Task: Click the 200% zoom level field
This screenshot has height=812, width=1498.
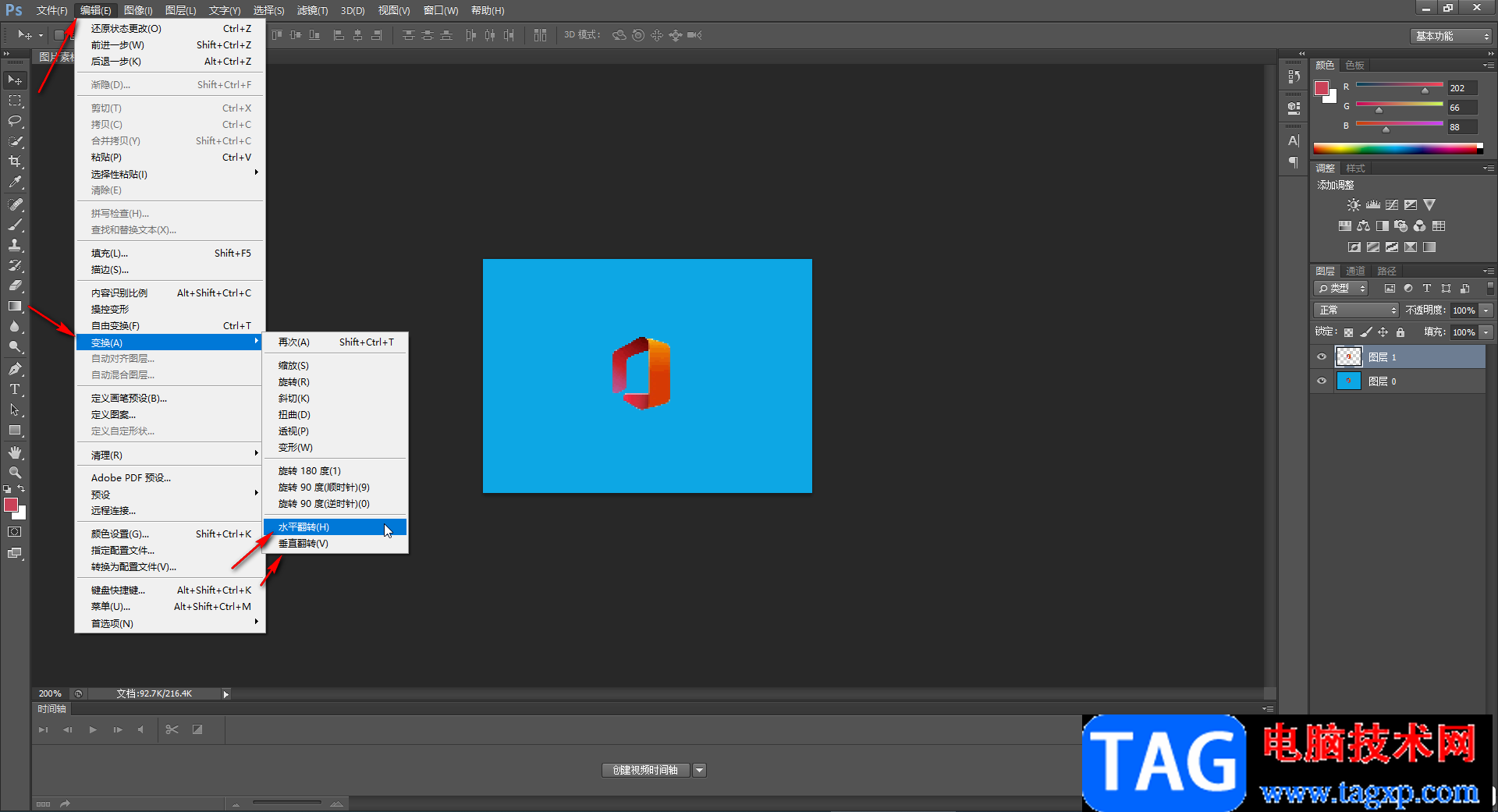Action: [51, 694]
